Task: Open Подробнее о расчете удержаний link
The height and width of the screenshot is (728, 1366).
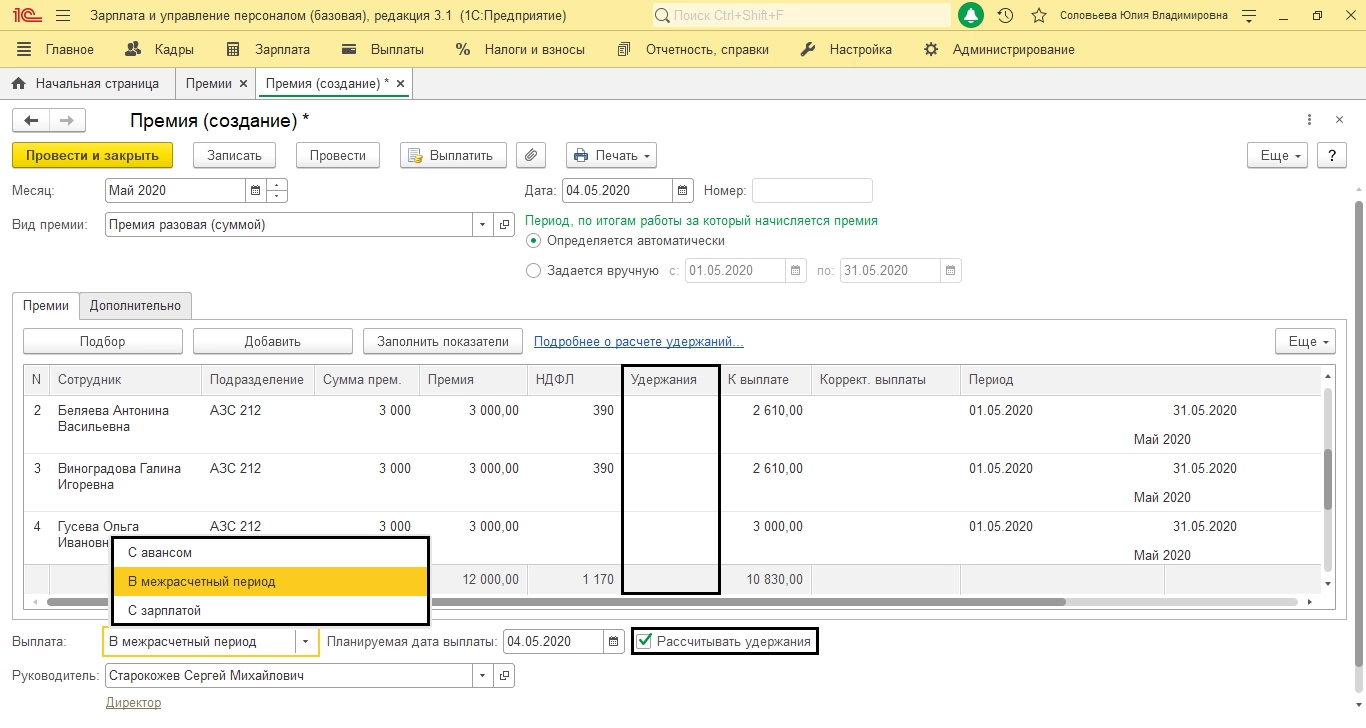Action: [x=638, y=341]
